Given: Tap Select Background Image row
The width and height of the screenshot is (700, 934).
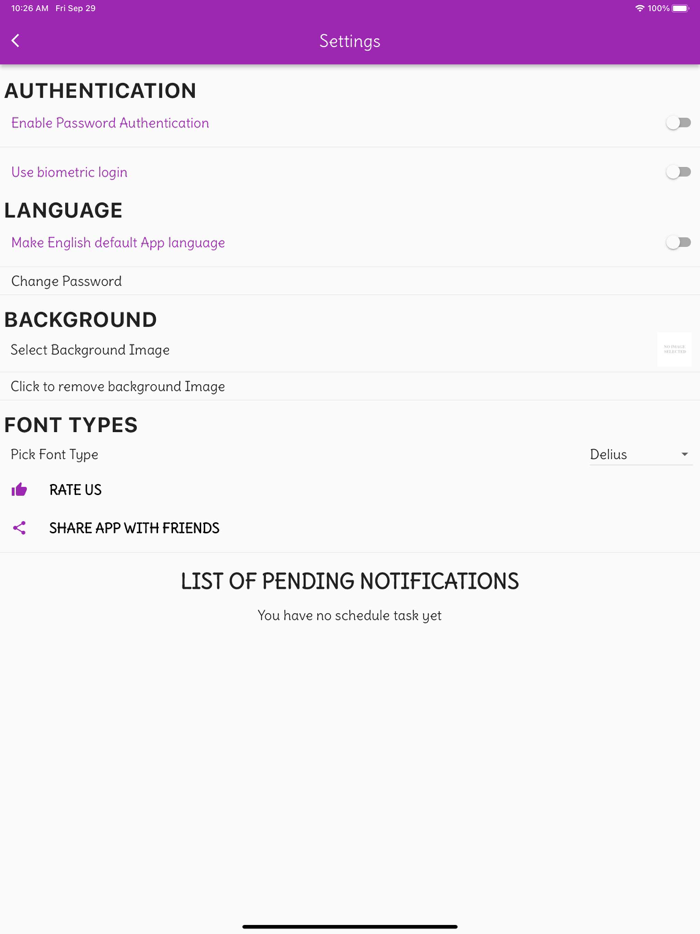Looking at the screenshot, I should pos(89,350).
